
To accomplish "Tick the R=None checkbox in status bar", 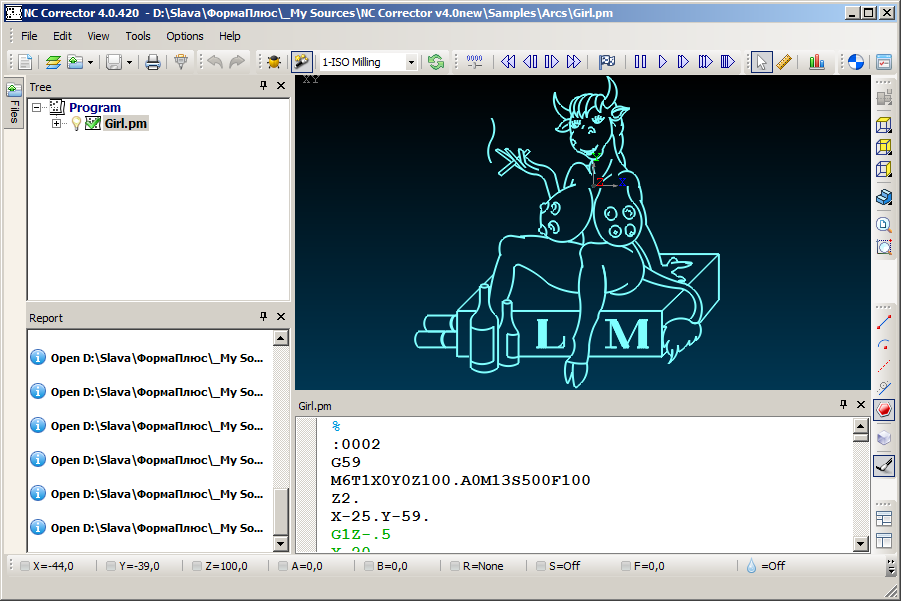I will click(455, 566).
